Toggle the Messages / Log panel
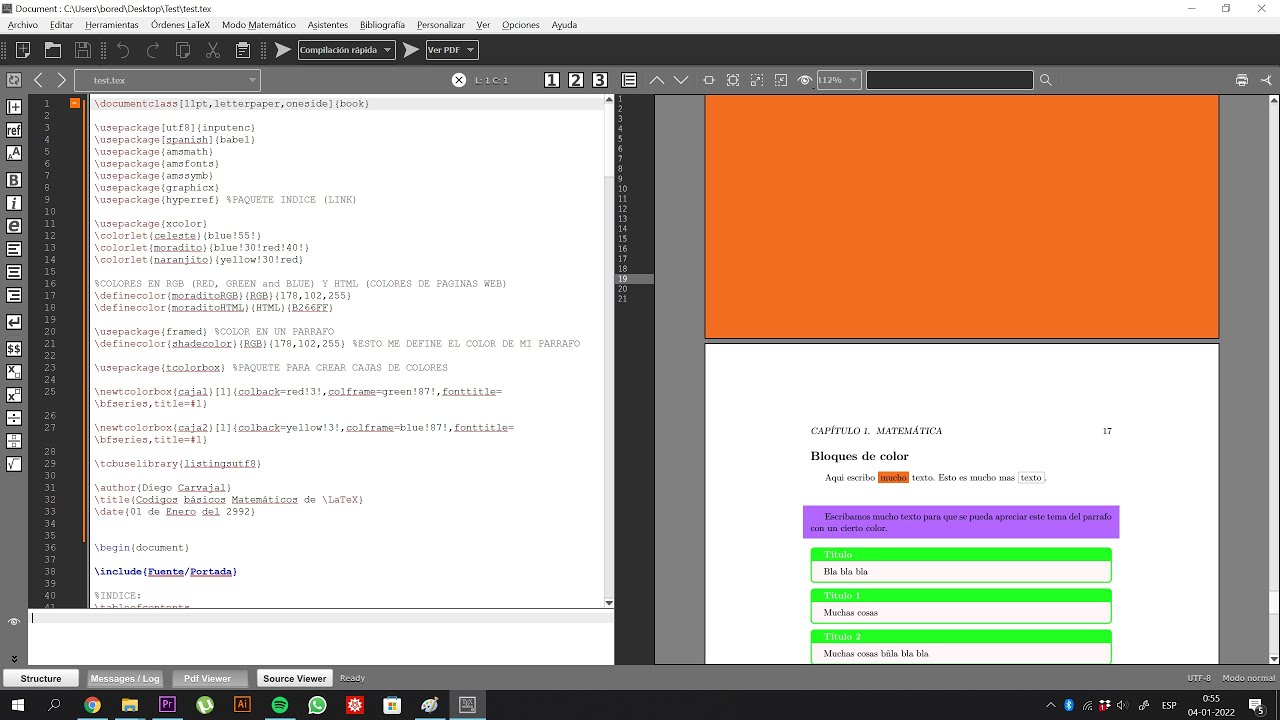The height and width of the screenshot is (720, 1280). 126,679
